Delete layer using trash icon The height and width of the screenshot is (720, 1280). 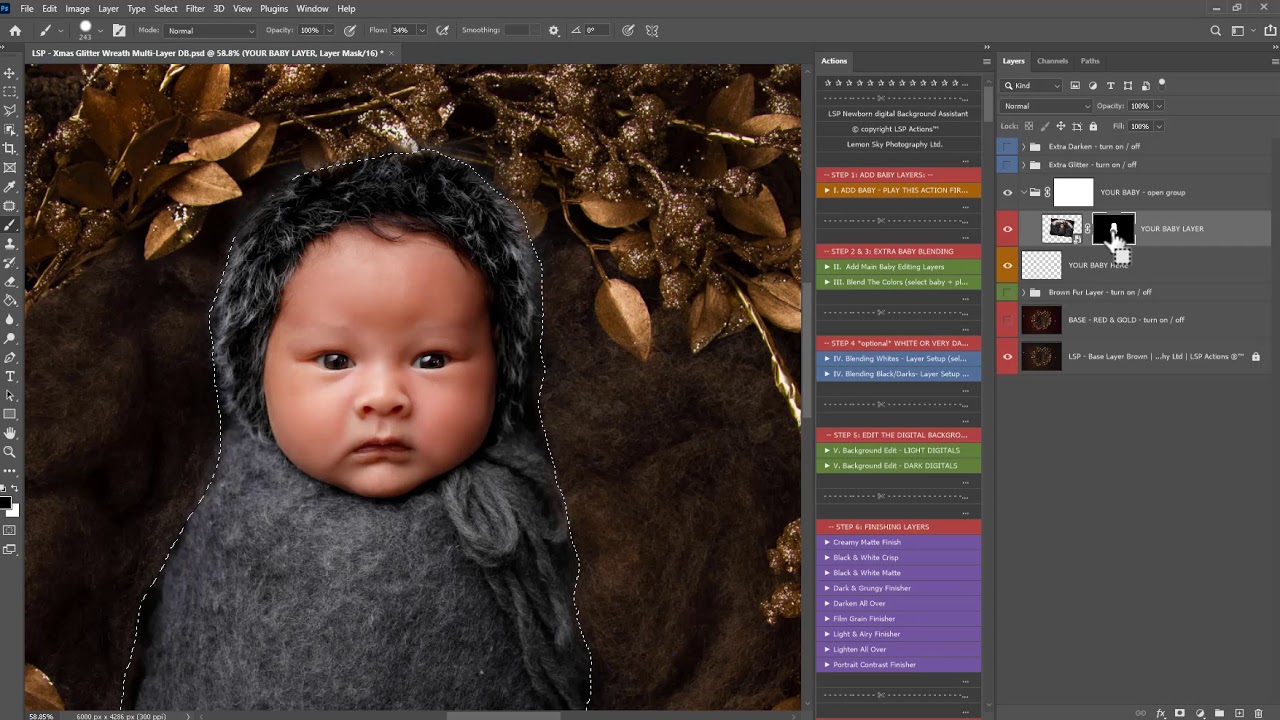(1259, 713)
